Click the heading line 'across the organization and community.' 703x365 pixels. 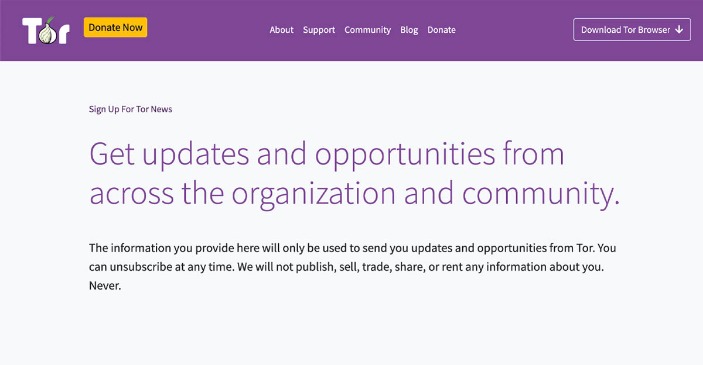tap(355, 193)
